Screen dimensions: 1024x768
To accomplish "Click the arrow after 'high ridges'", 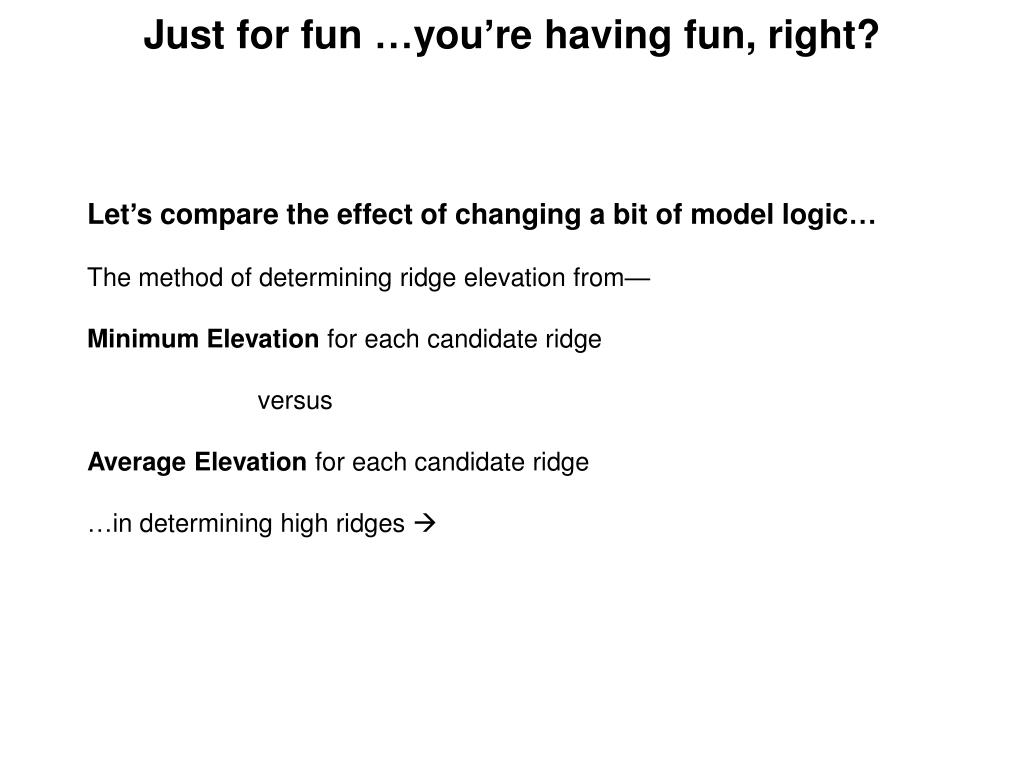I will 425,523.
